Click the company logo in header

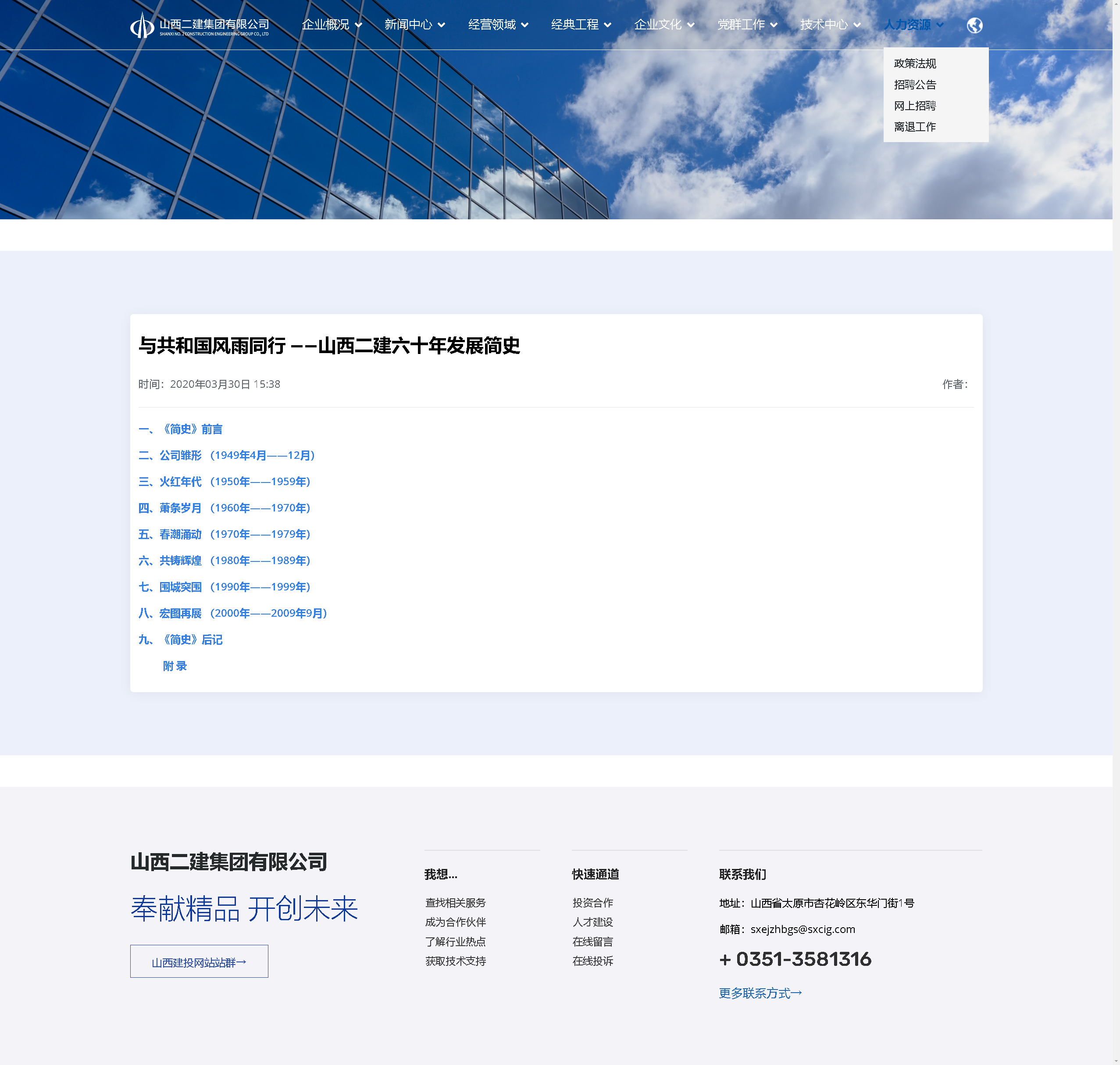coord(199,25)
